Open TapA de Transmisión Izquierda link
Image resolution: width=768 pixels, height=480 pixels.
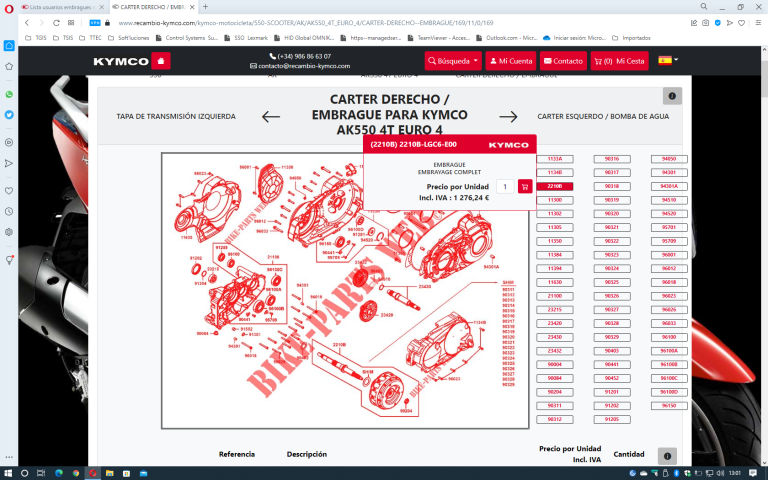176,116
